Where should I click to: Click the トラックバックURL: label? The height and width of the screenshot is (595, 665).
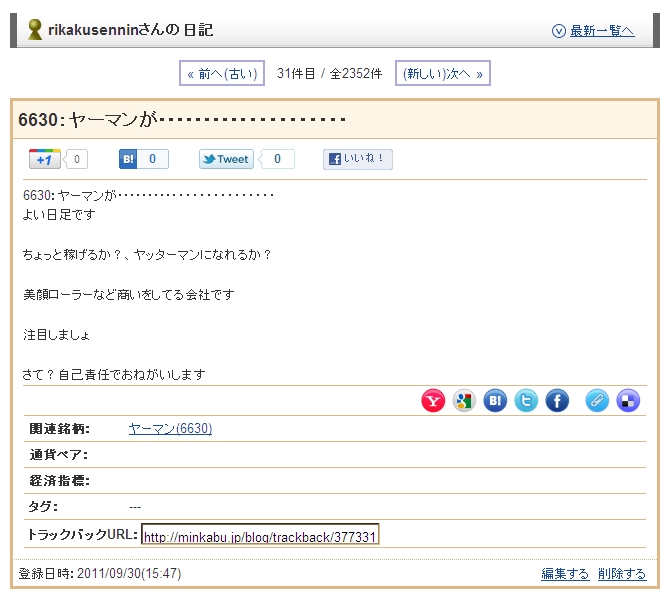(83, 534)
